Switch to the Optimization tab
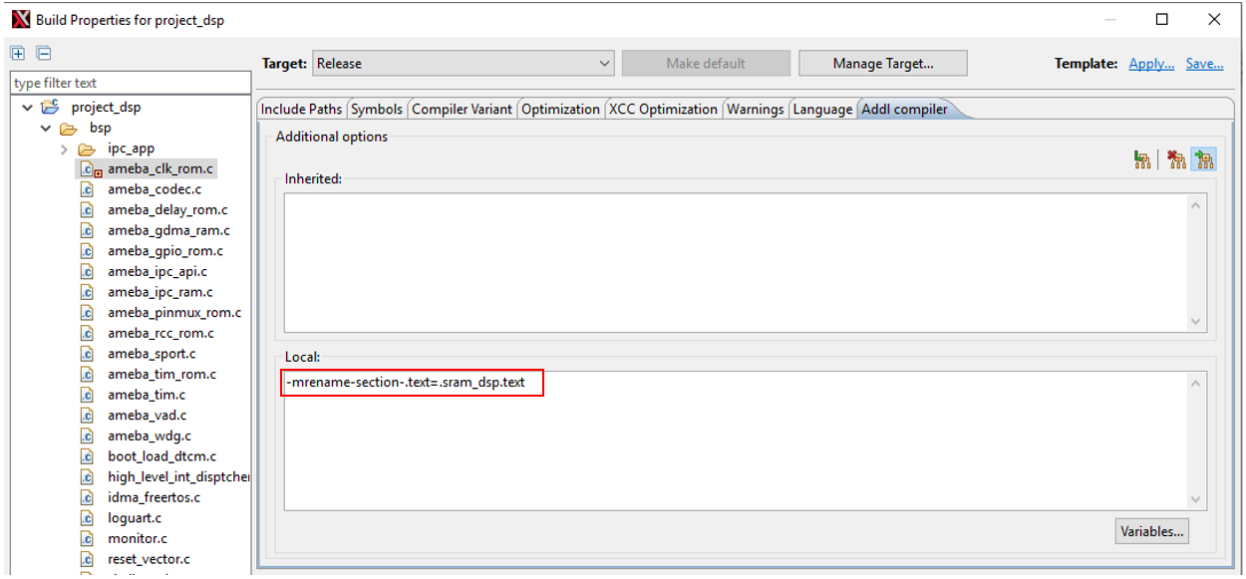The width and height of the screenshot is (1246, 579). [x=560, y=109]
